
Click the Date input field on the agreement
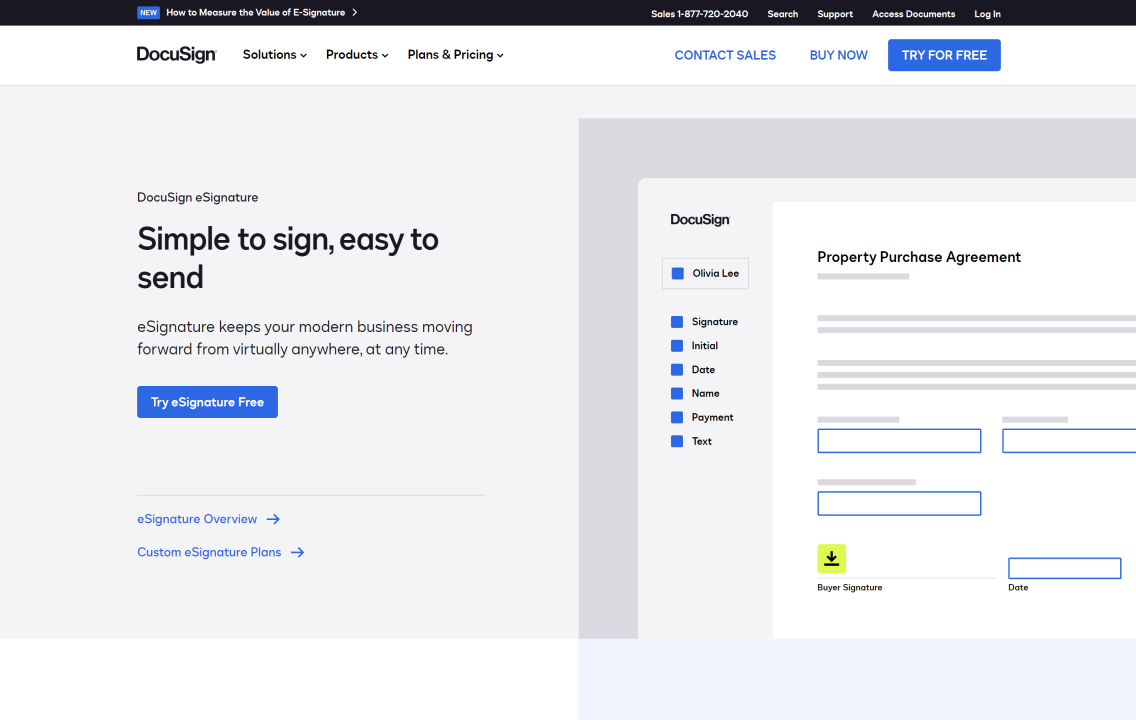1064,568
